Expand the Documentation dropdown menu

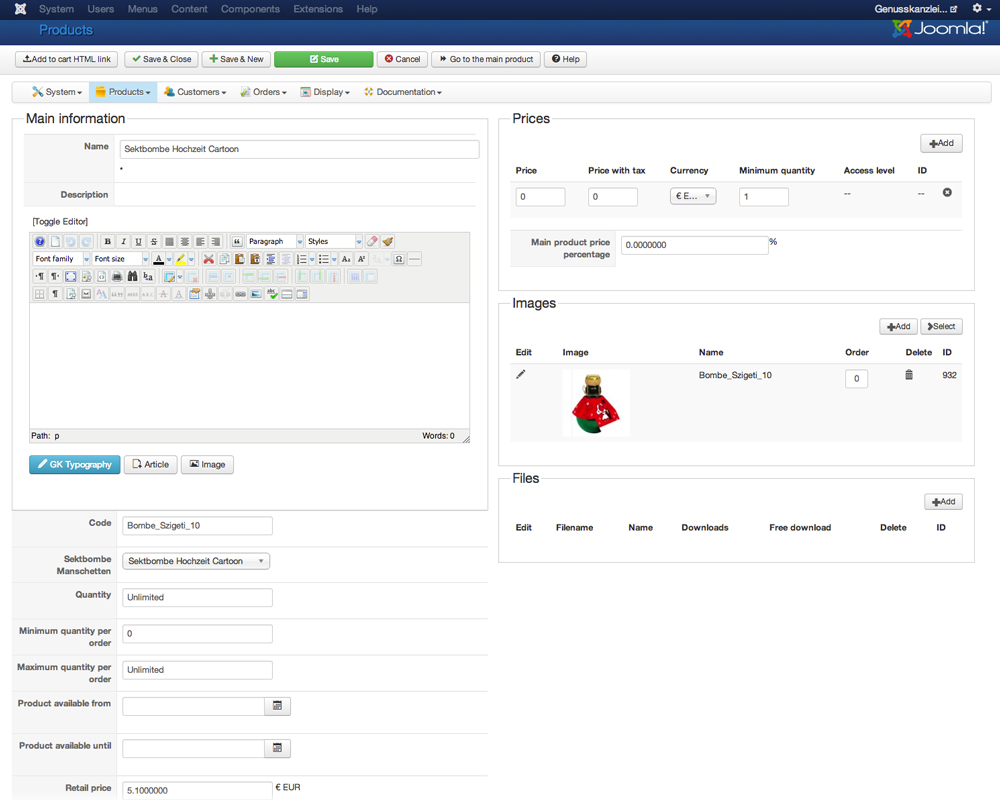coord(403,92)
